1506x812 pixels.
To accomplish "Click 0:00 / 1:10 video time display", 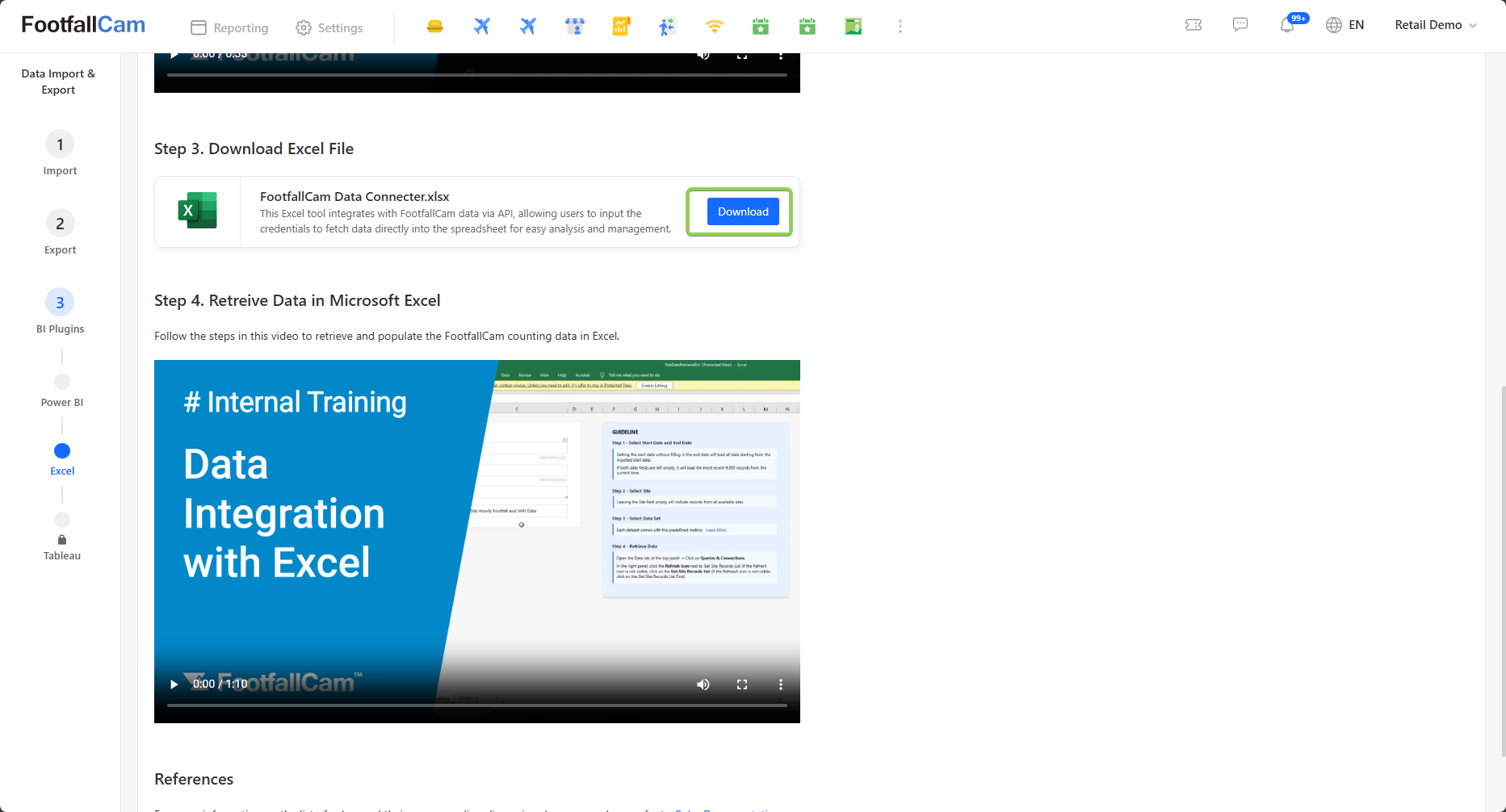I will pyautogui.click(x=220, y=684).
